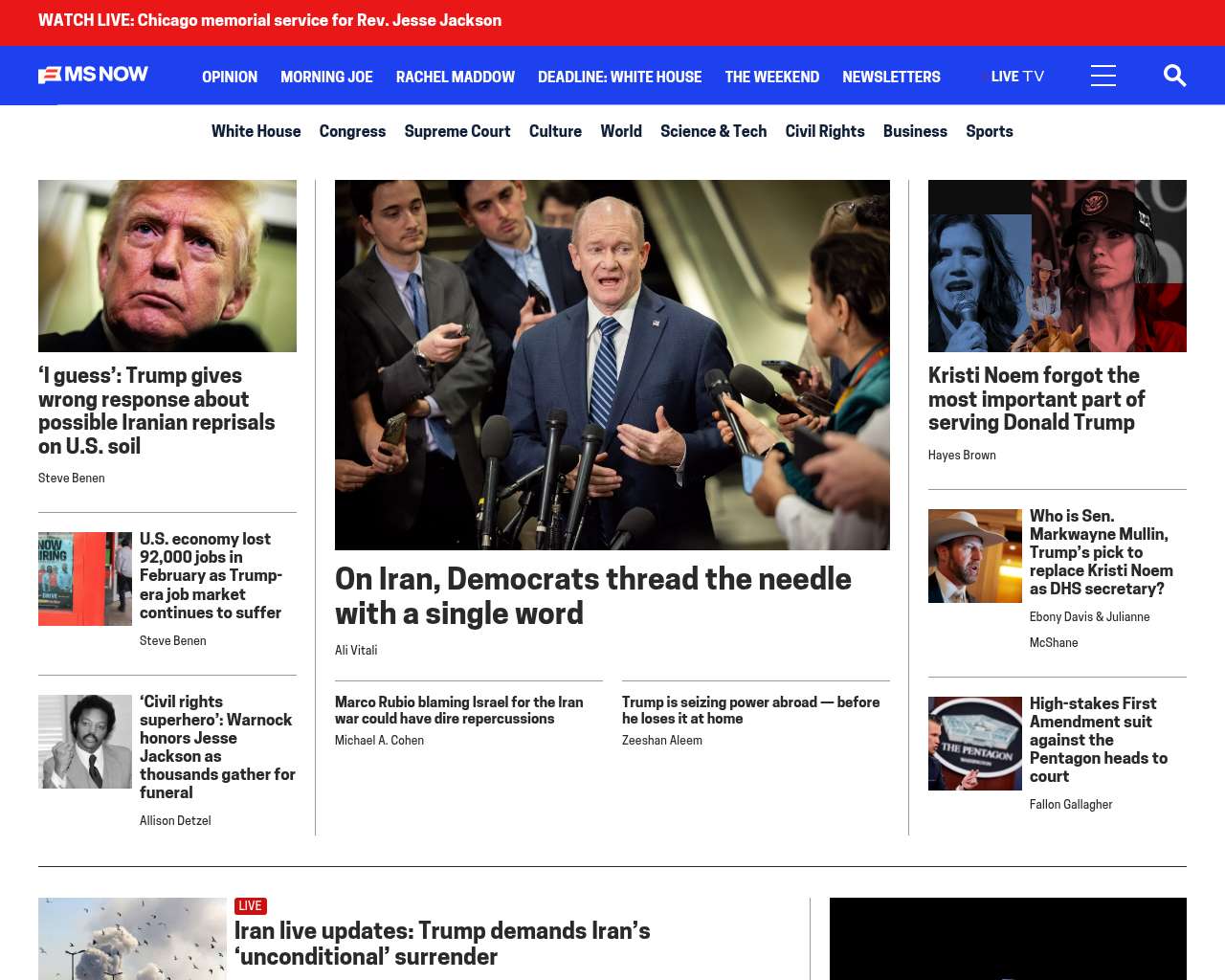This screenshot has width=1225, height=980.
Task: Open the Now Hiring sign thumbnail
Action: coord(85,579)
